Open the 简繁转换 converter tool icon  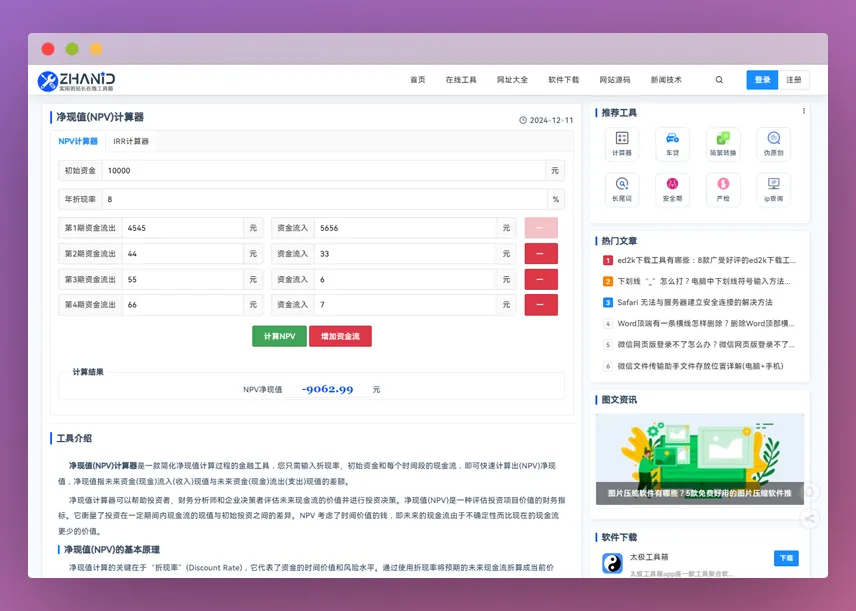(x=723, y=144)
